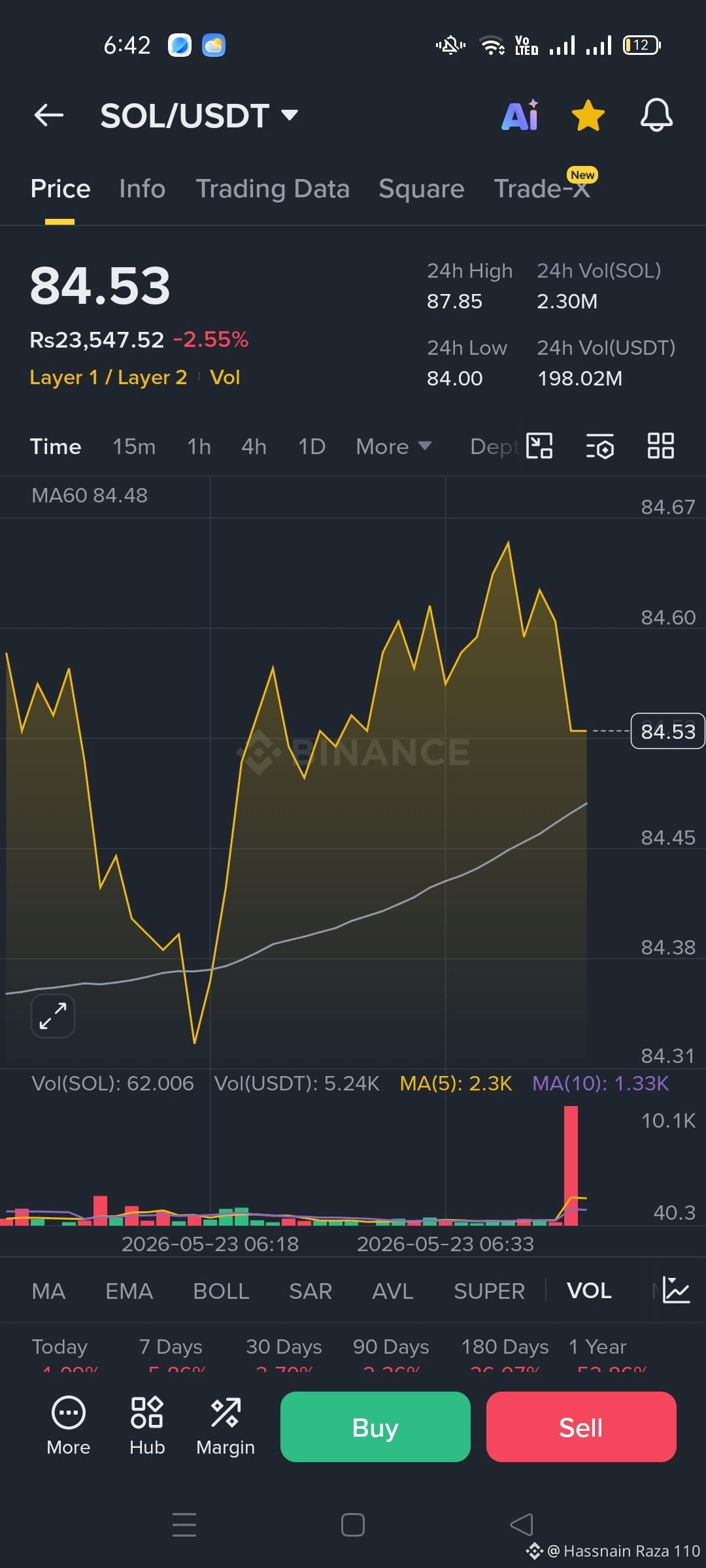Open the Trading Data tab
The image size is (706, 1568).
pos(273,189)
